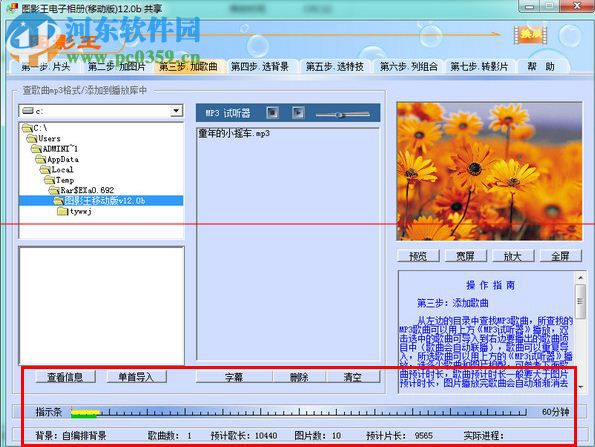Click the guide panel scrollbar down arrow
The height and width of the screenshot is (447, 595).
pyautogui.click(x=581, y=387)
